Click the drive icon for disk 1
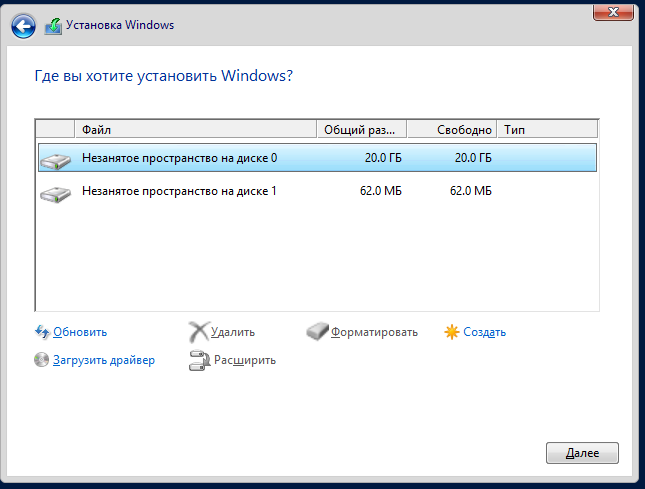 [x=56, y=193]
